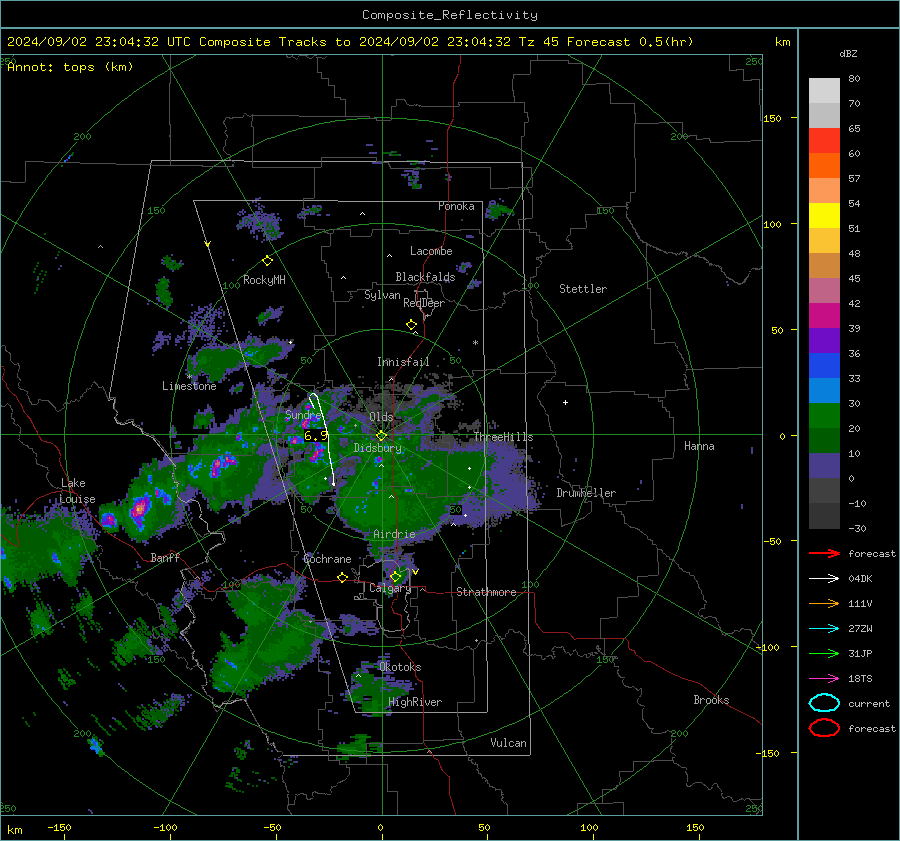The height and width of the screenshot is (841, 900).
Task: Click yellow diamond marker beside RockyMH label
Action: click(x=267, y=261)
